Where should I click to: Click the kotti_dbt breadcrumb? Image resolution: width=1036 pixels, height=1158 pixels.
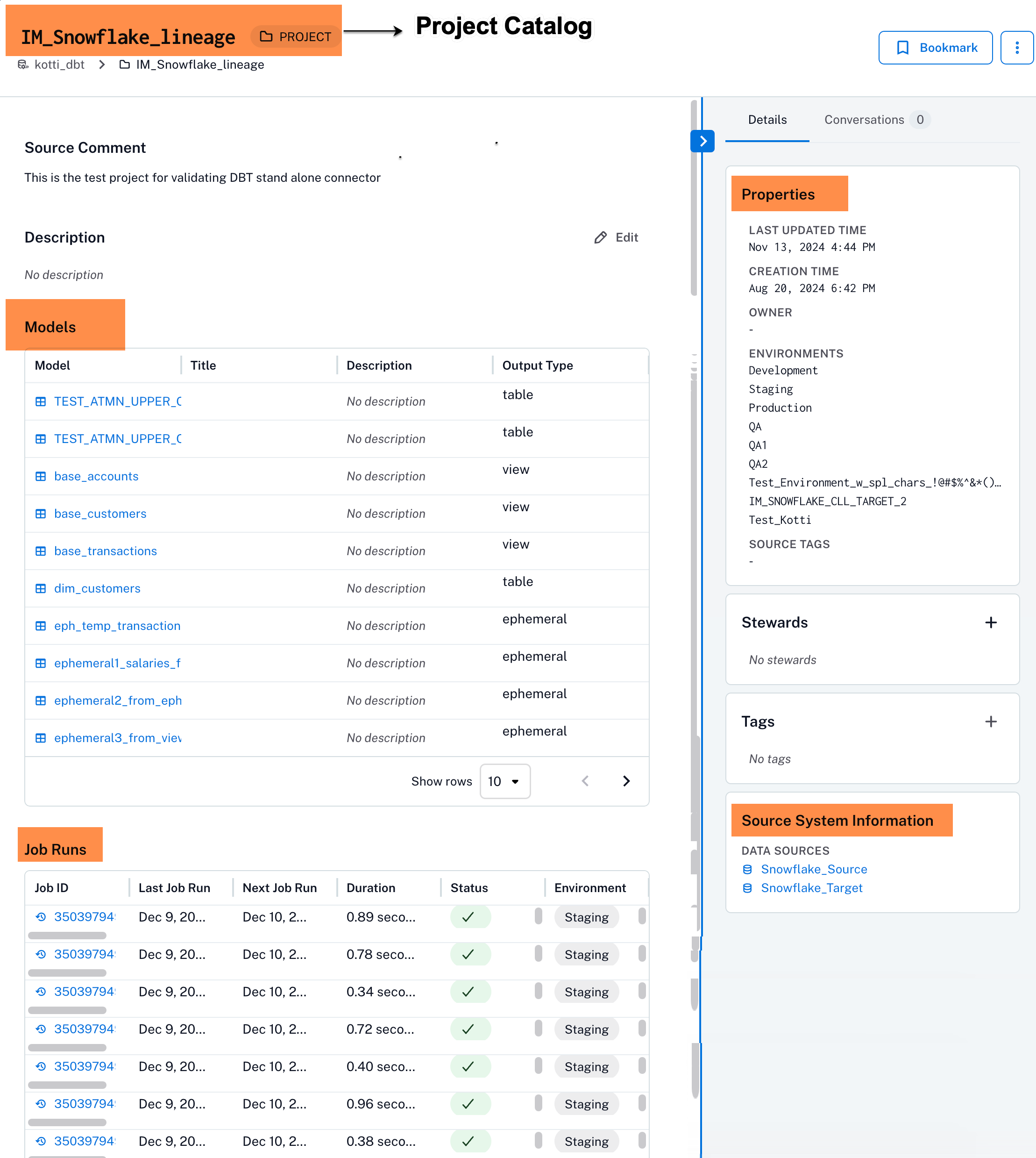point(59,64)
